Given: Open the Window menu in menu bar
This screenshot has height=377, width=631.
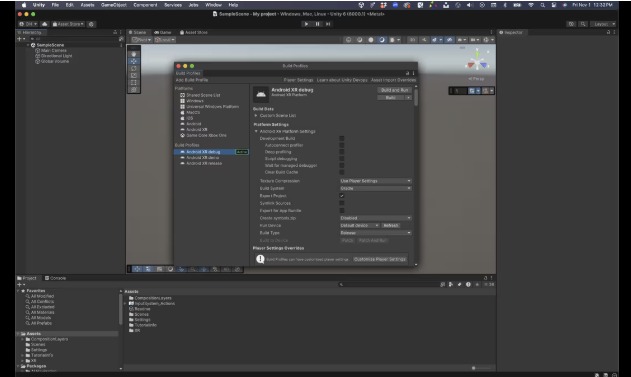Looking at the screenshot, I should coord(213,5).
